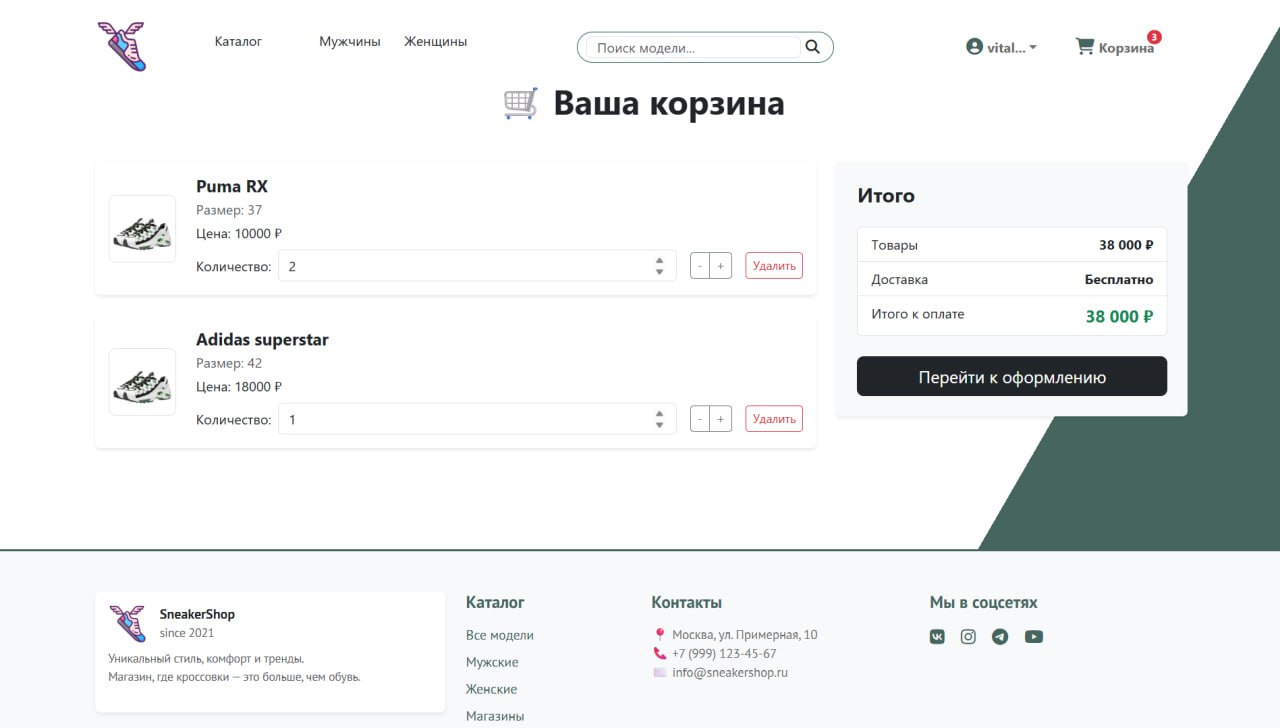The image size is (1280, 728).
Task: Click the envelope icon by email
Action: coord(659,673)
